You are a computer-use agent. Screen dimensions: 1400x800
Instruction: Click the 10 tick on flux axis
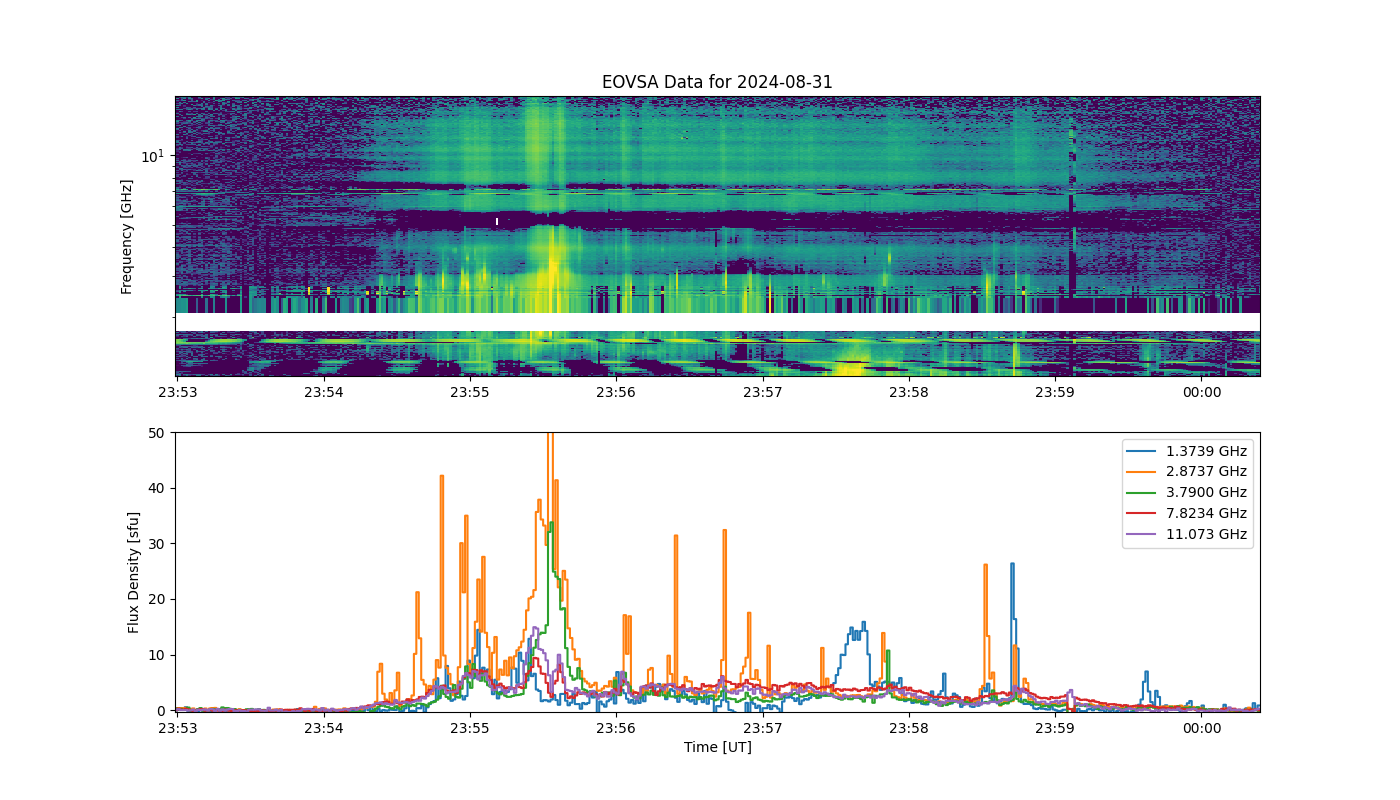coord(157,655)
